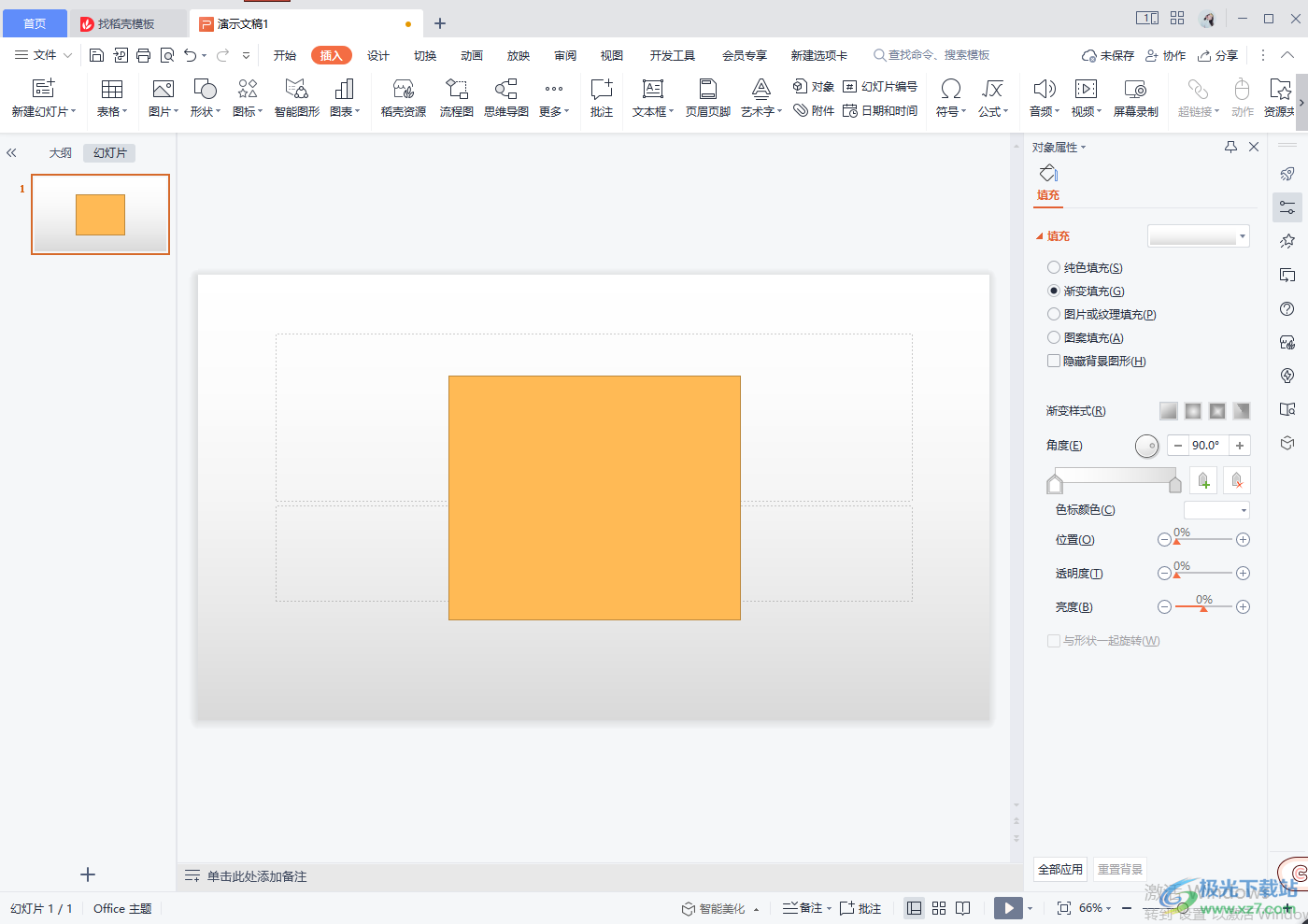This screenshot has width=1308, height=924.
Task: Click the 思维导图 mind map icon
Action: click(506, 98)
